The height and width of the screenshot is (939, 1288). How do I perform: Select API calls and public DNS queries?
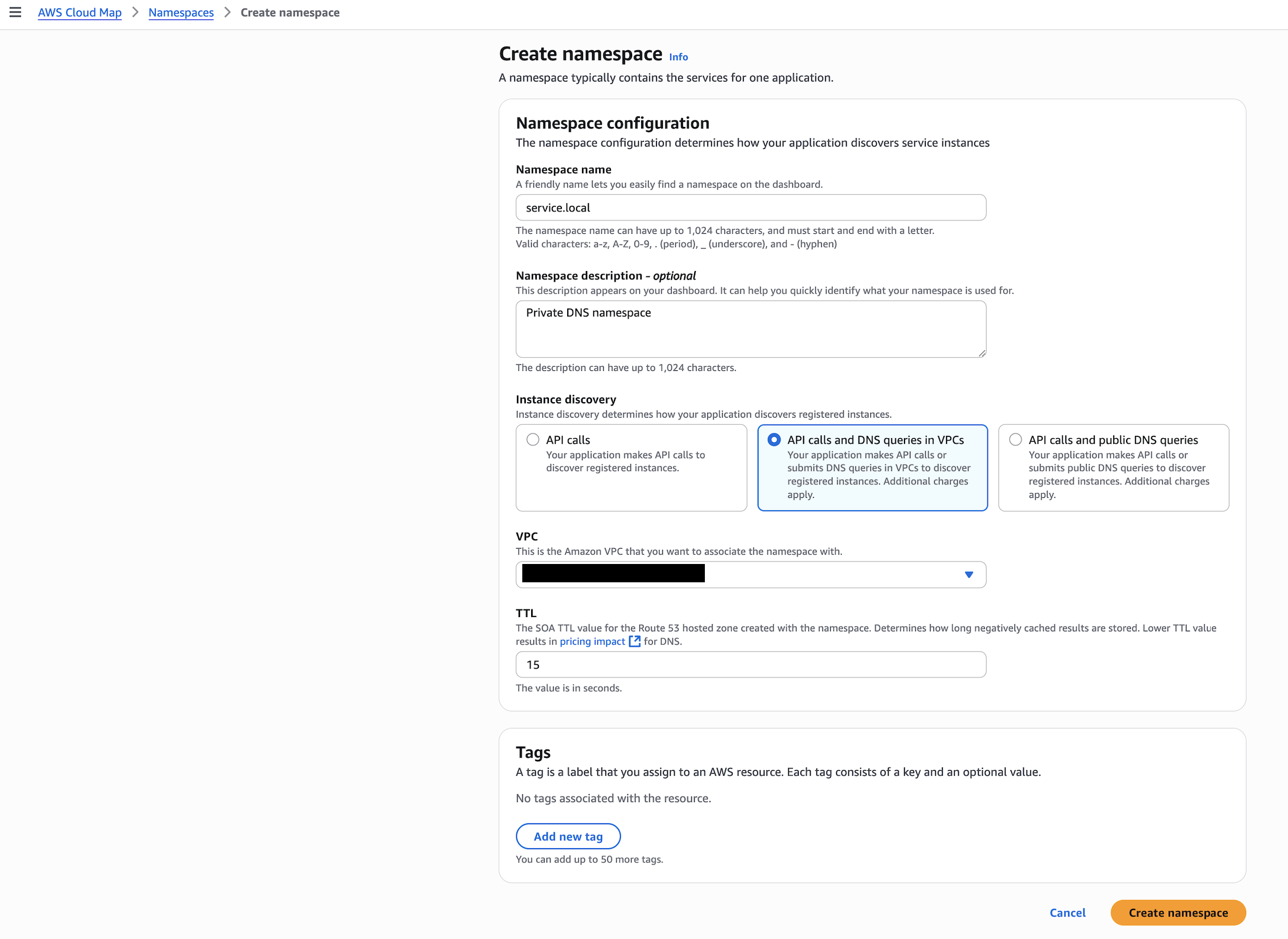(1015, 440)
